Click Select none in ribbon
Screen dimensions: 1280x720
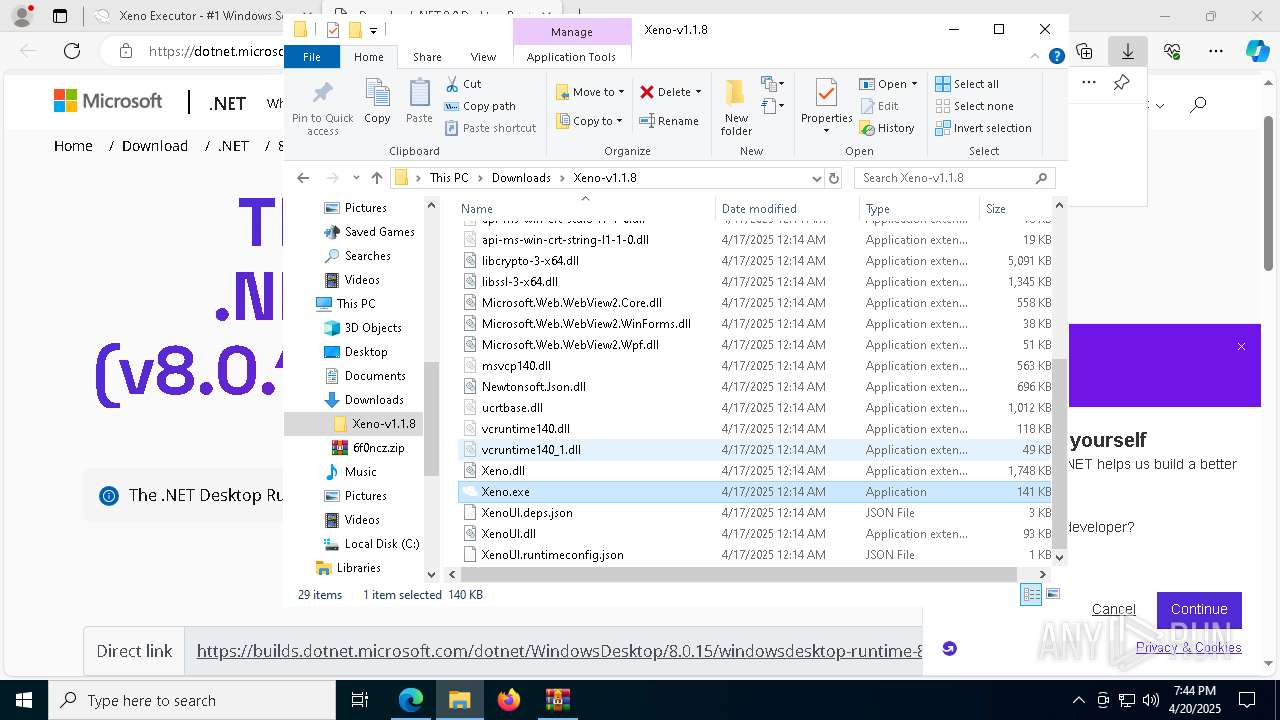click(x=973, y=106)
